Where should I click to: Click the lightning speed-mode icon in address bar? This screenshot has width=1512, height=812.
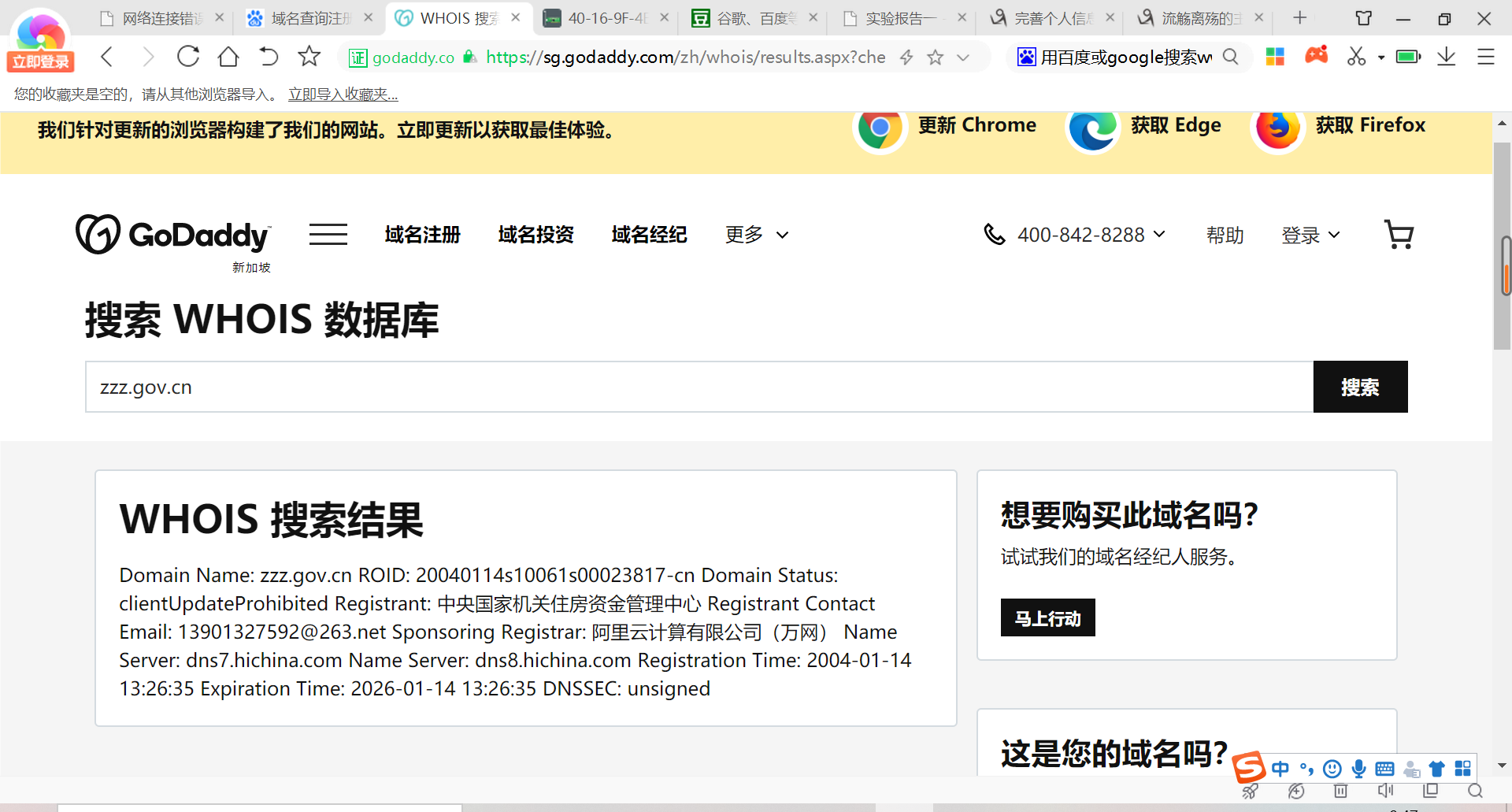pyautogui.click(x=907, y=57)
